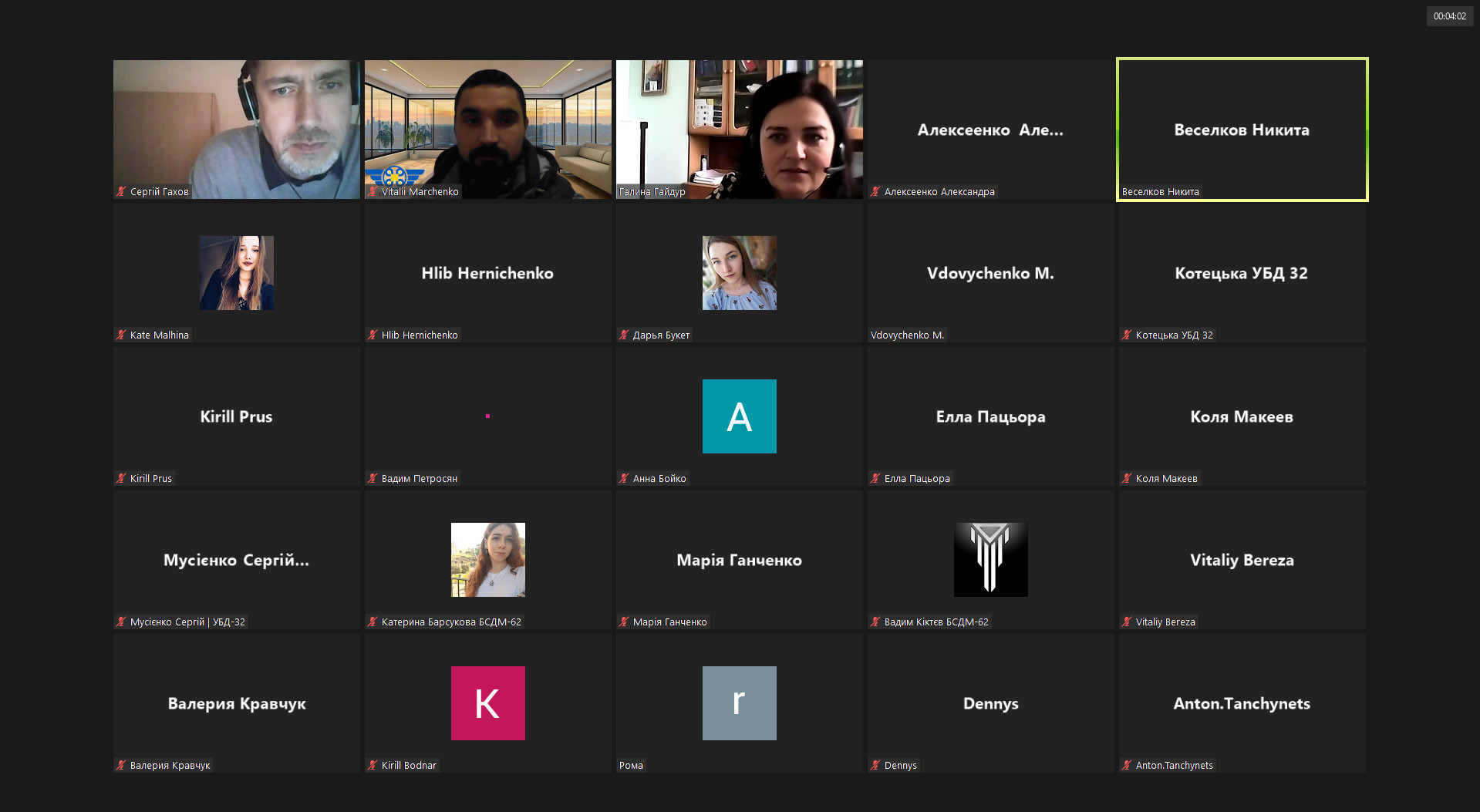Click the large Dennys name in tile

click(990, 704)
